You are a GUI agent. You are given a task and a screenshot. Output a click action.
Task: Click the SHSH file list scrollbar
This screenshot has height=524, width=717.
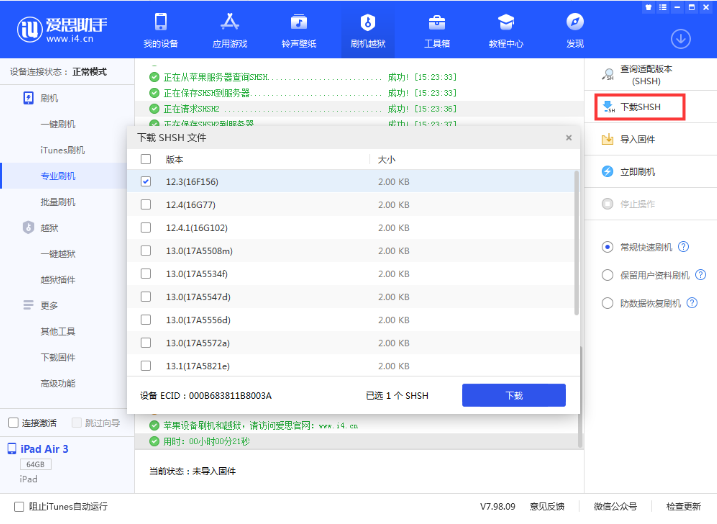[x=575, y=242]
